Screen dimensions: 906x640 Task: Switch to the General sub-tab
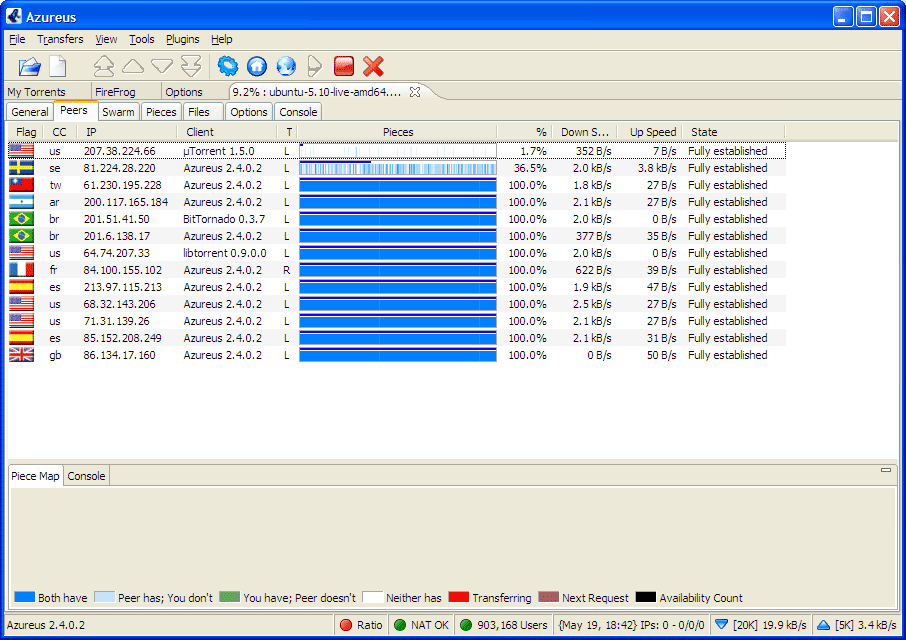coord(29,112)
